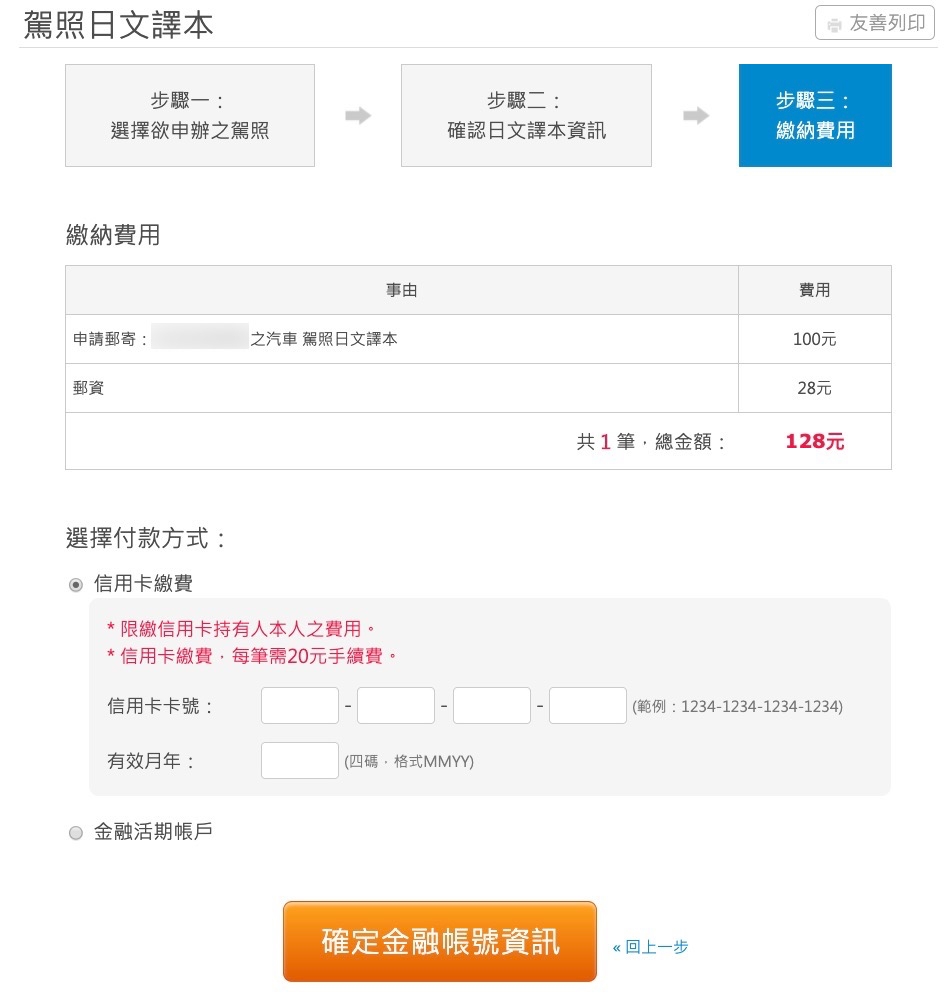Click the 回上一步 link
The width and height of the screenshot is (950, 1004).
coord(651,947)
